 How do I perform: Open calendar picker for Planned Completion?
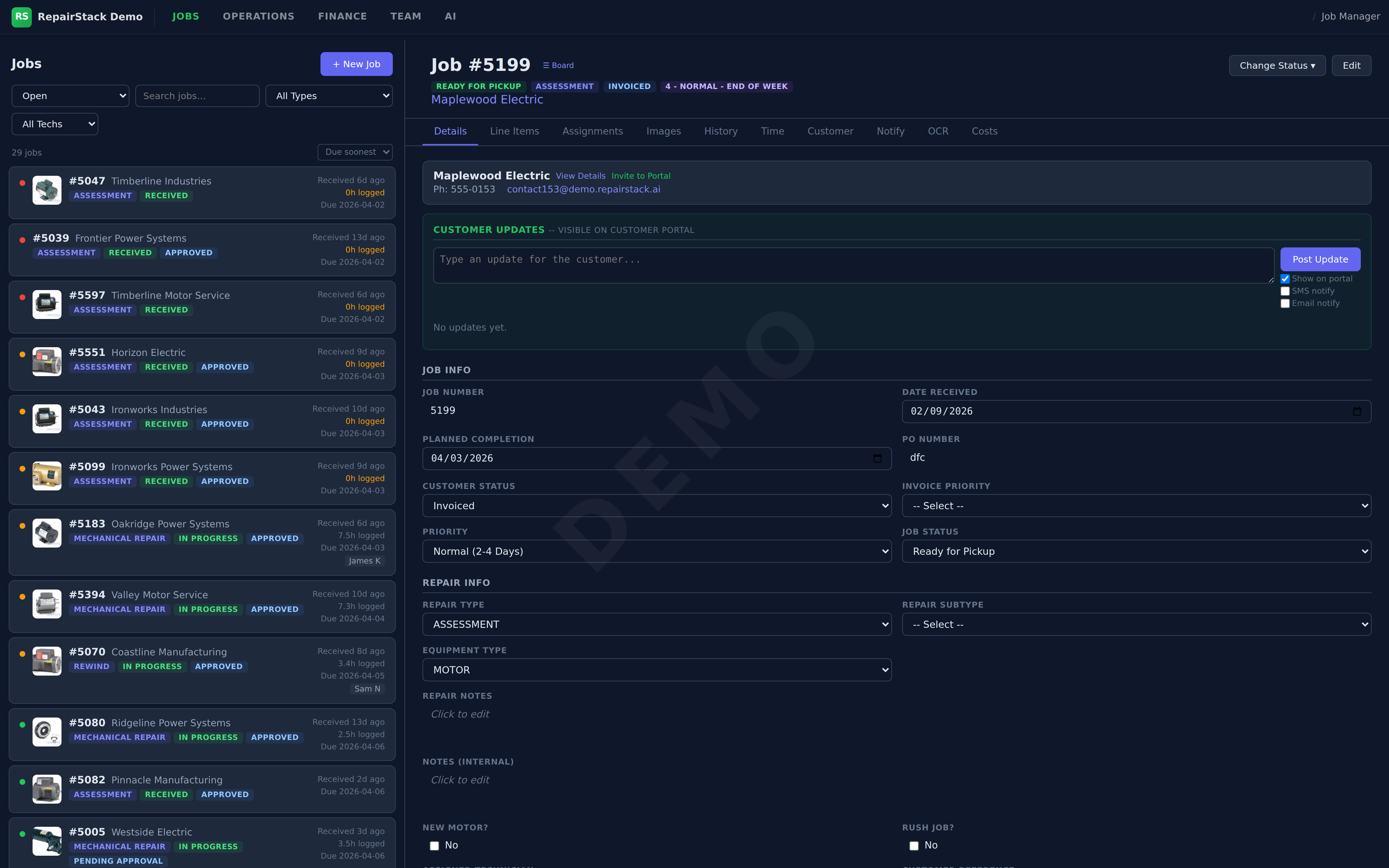pyautogui.click(x=877, y=458)
